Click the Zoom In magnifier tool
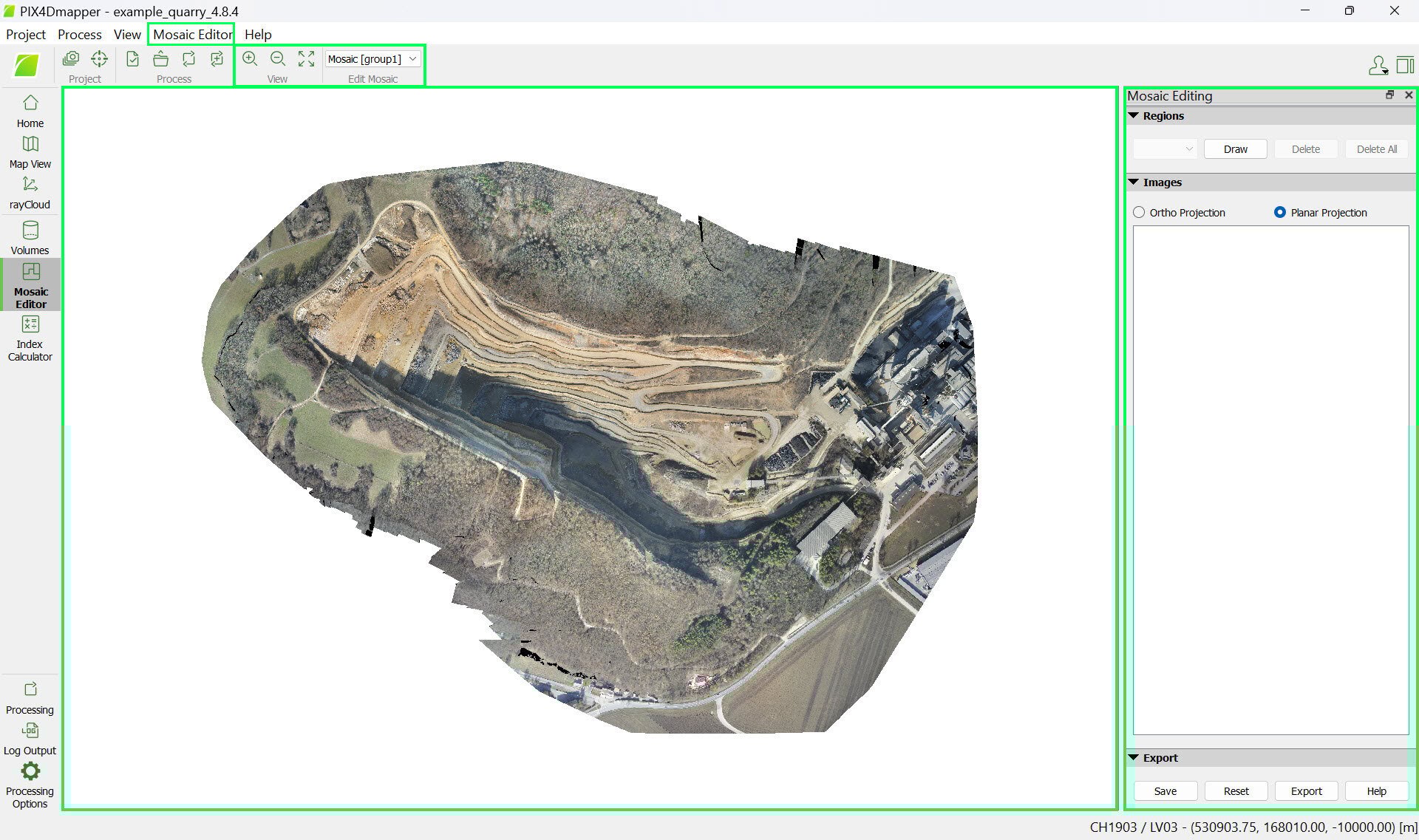 tap(250, 58)
